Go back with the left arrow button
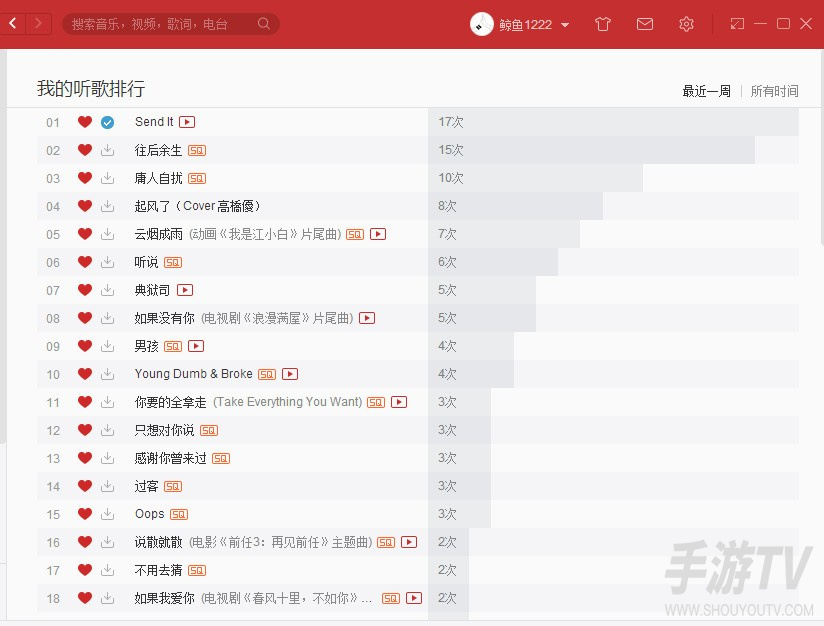This screenshot has width=824, height=626. 13,24
